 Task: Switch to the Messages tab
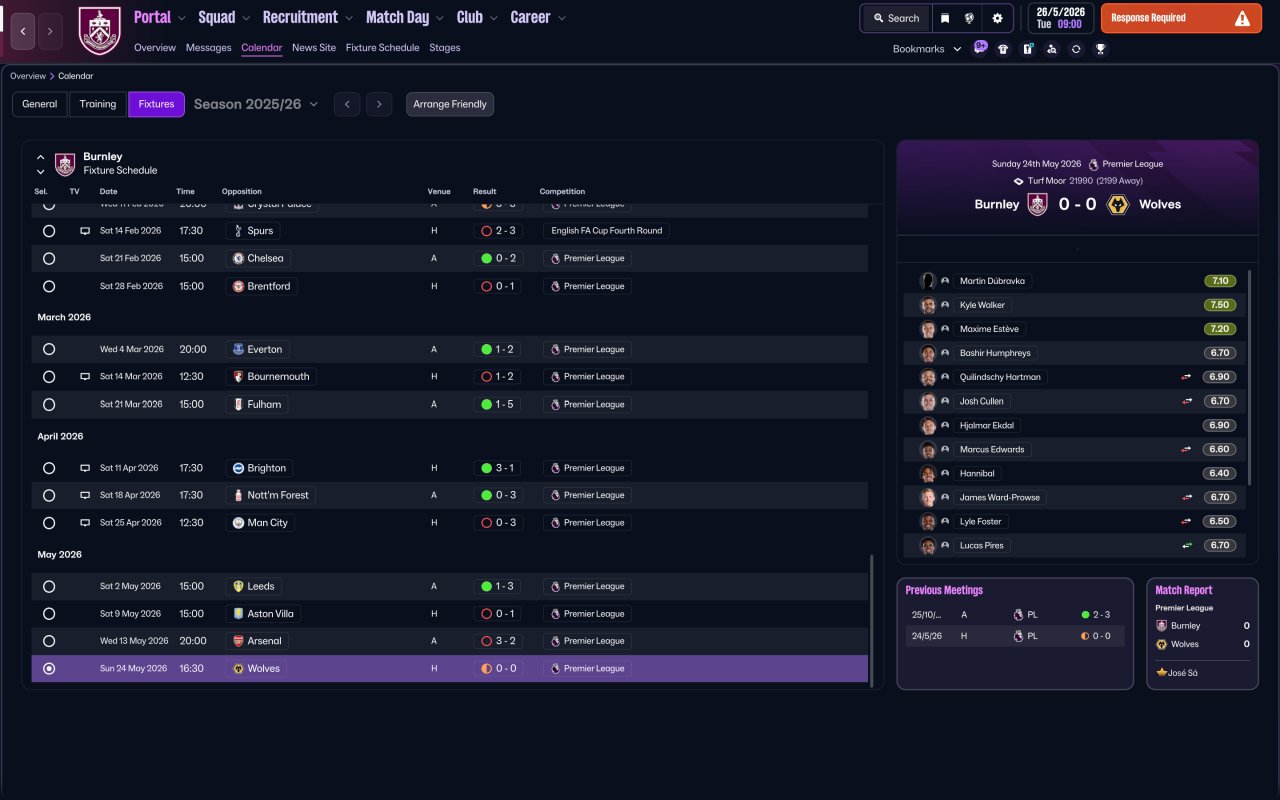(209, 48)
